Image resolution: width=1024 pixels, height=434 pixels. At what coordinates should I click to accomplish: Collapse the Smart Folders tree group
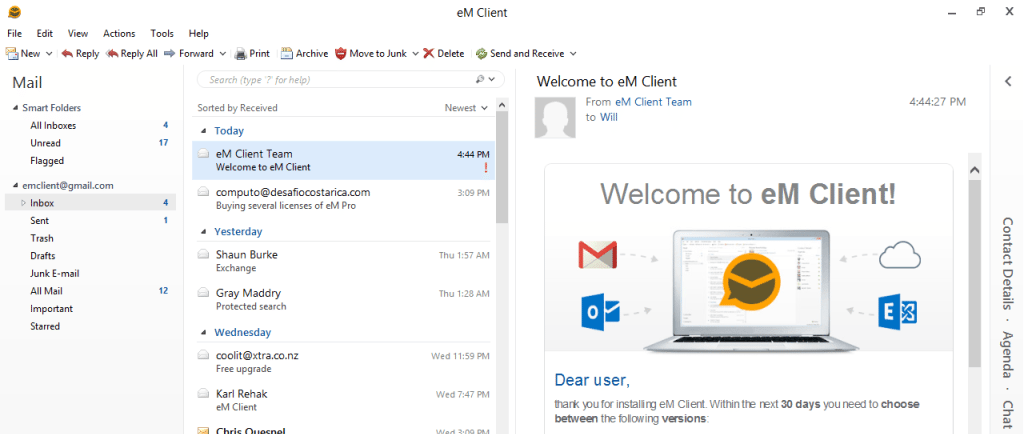[x=16, y=108]
